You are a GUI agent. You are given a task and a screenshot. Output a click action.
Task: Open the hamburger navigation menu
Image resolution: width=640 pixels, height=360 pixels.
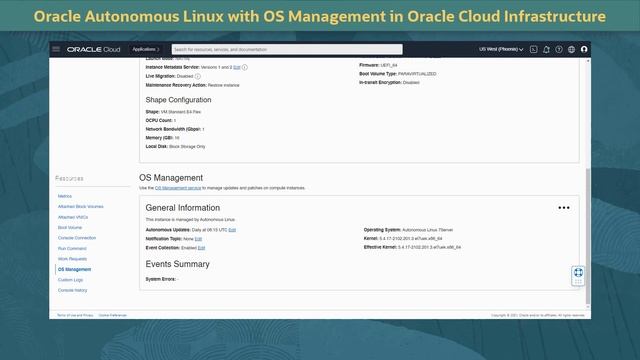(x=56, y=49)
